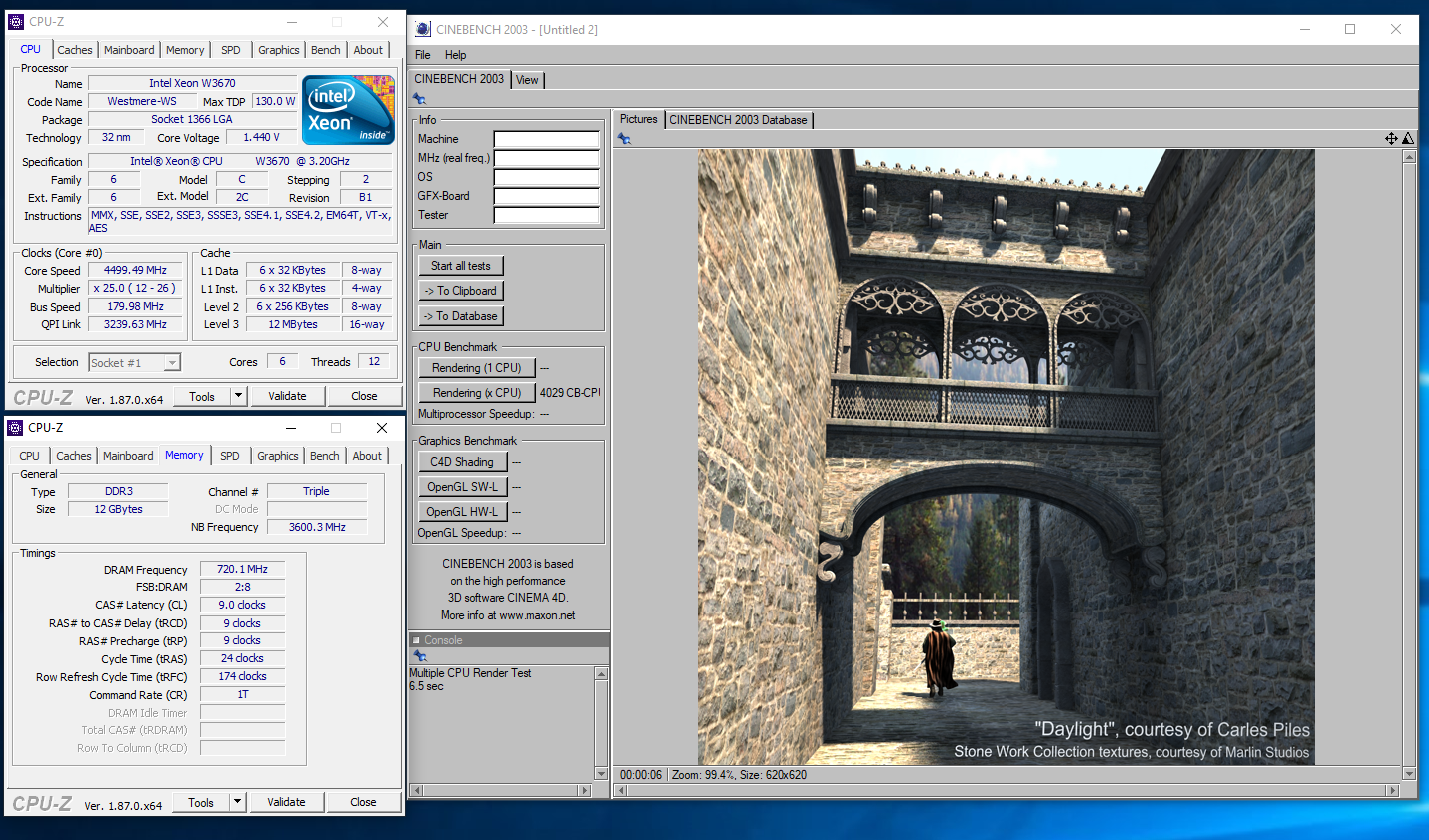1429x840 pixels.
Task: Click the CINEBENCH 2003 title bar icon
Action: pyautogui.click(x=424, y=29)
